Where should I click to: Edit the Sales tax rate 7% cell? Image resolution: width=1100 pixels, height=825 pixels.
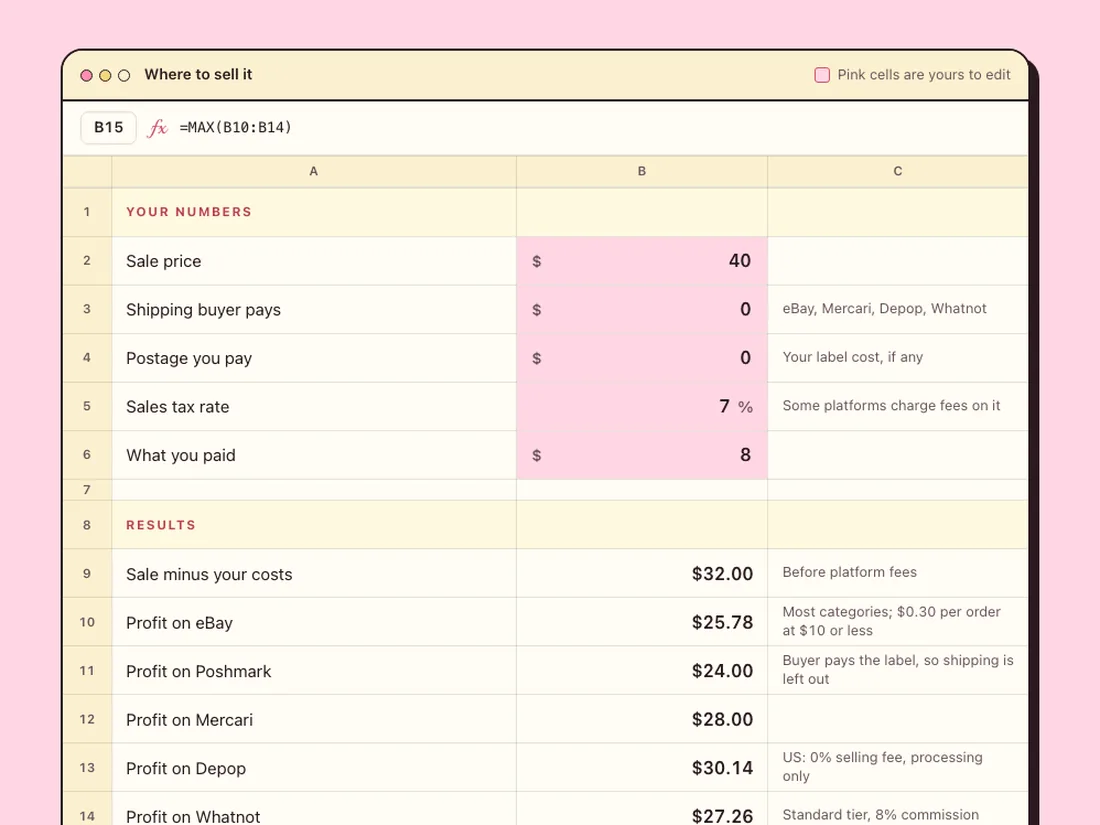(x=642, y=406)
